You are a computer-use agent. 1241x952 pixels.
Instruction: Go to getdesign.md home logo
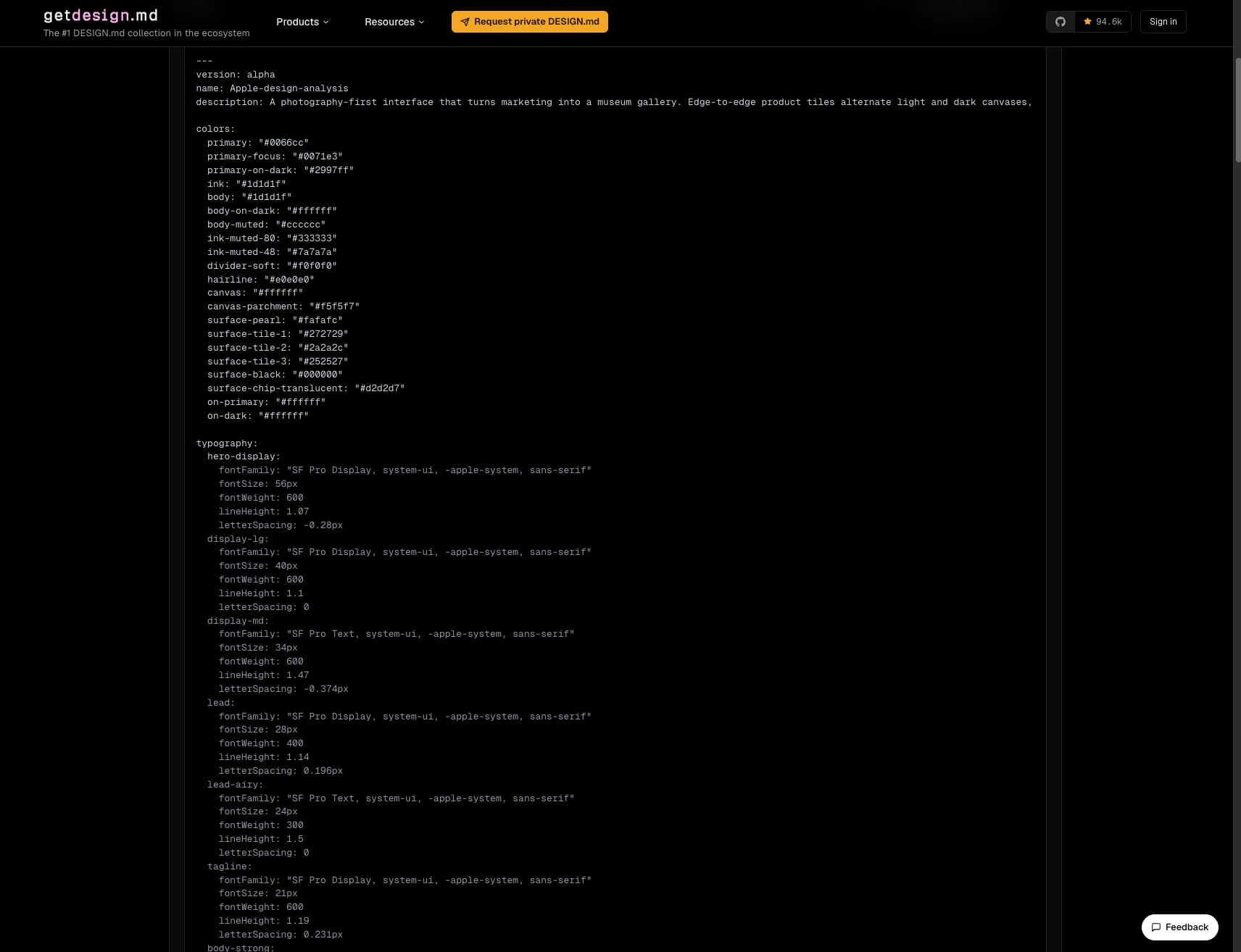click(x=101, y=15)
